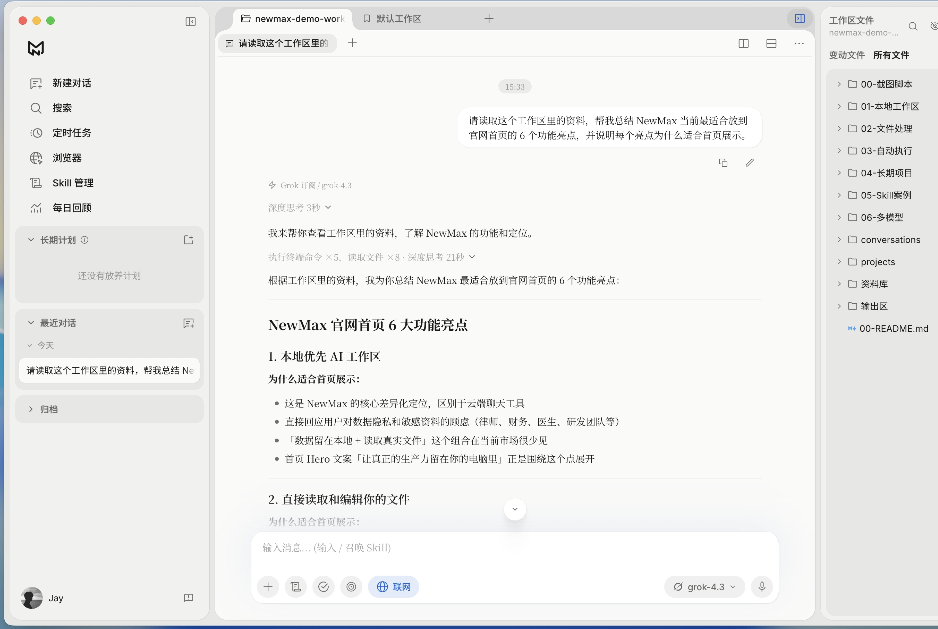
Task: Expand the 05-Skill案例 folder
Action: coord(839,195)
